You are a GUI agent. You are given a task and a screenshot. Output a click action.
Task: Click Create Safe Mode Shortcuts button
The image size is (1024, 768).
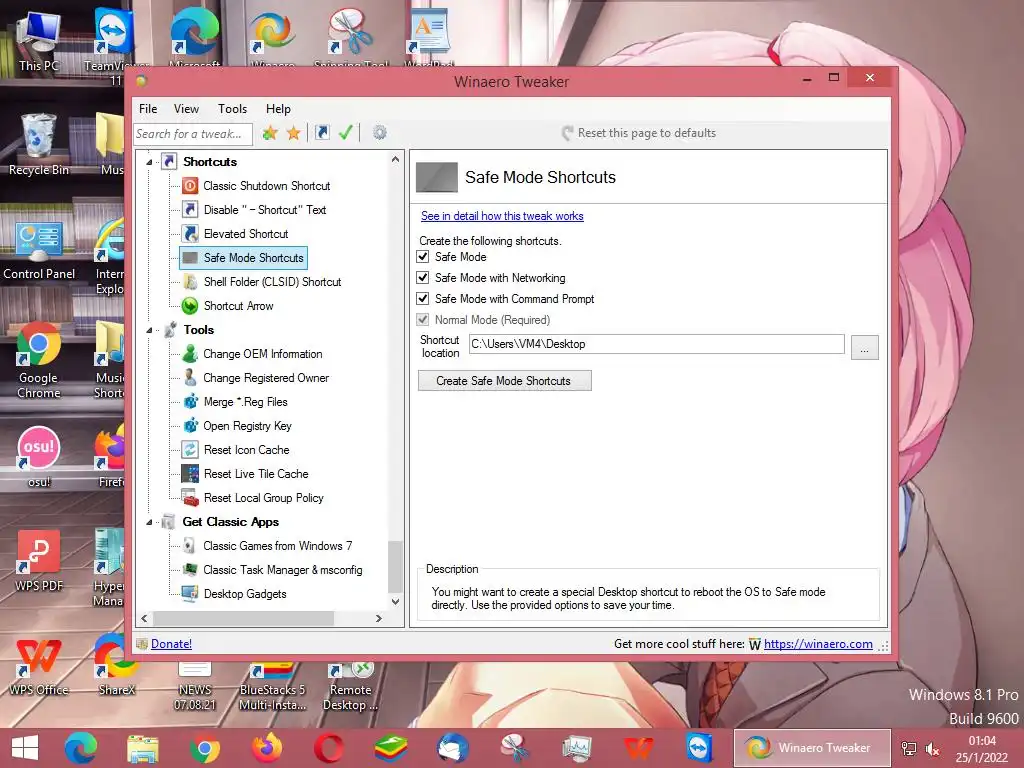(505, 381)
